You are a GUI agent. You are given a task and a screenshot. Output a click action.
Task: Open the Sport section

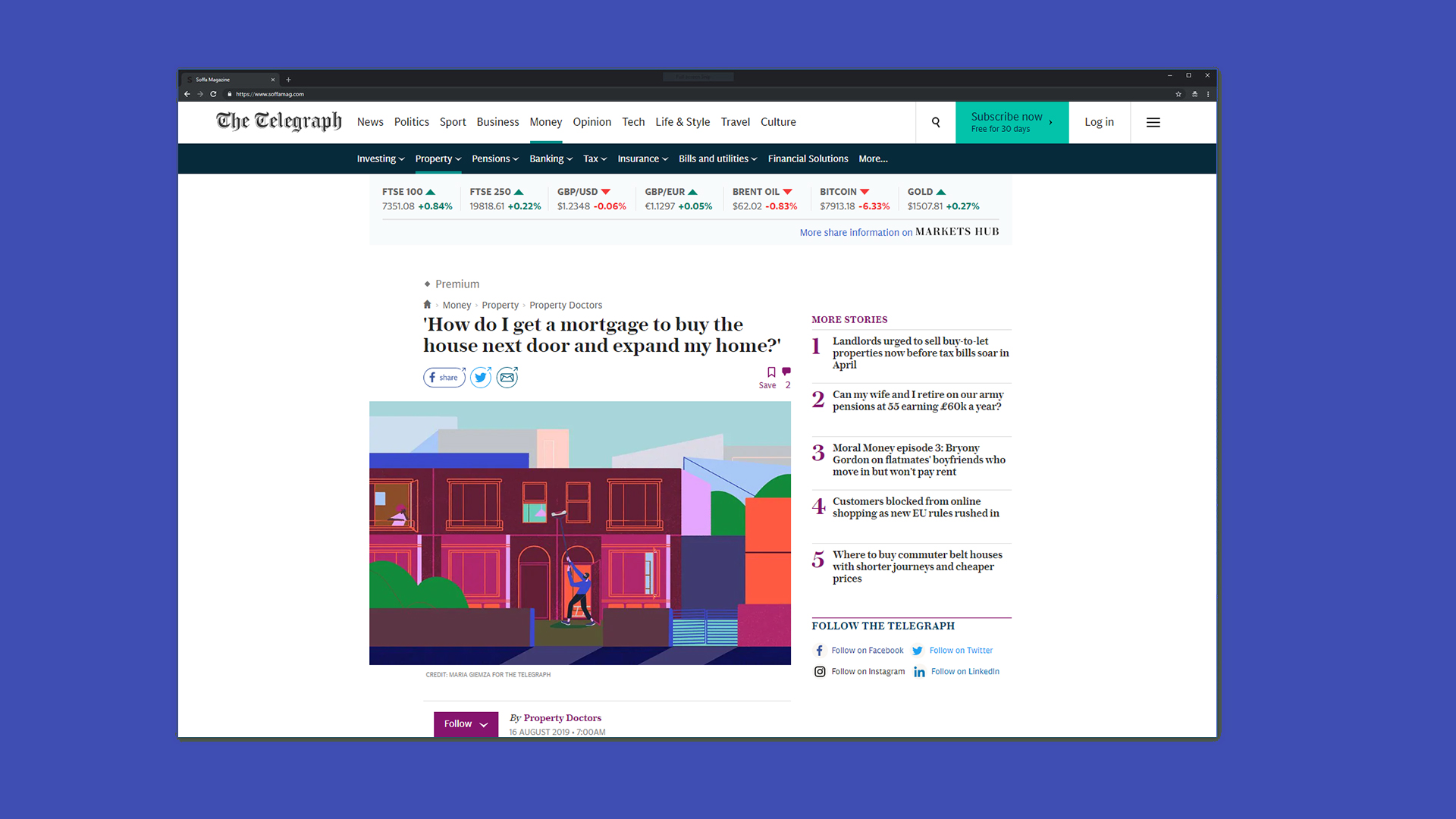point(453,121)
